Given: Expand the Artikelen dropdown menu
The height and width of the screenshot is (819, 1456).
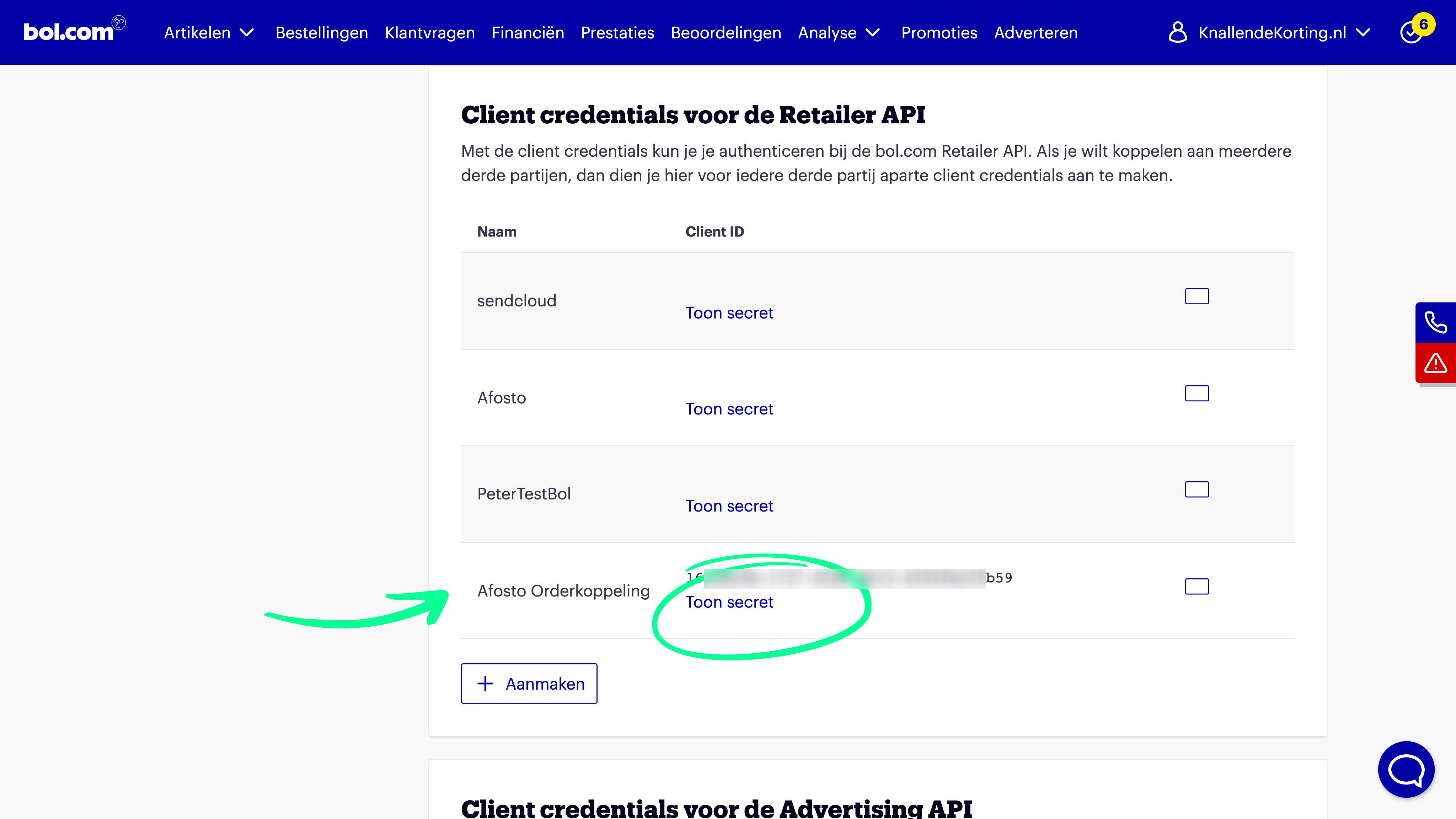Looking at the screenshot, I should pos(209,33).
